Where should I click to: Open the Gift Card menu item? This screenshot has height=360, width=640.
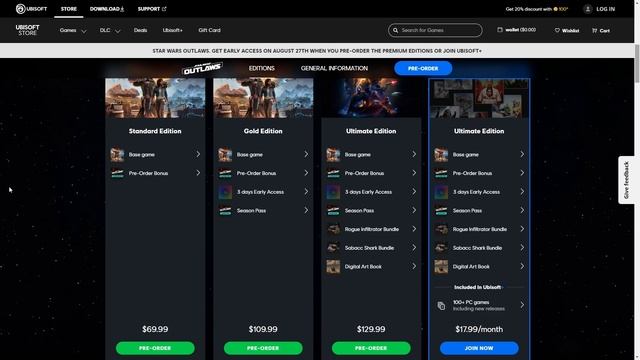click(x=209, y=30)
